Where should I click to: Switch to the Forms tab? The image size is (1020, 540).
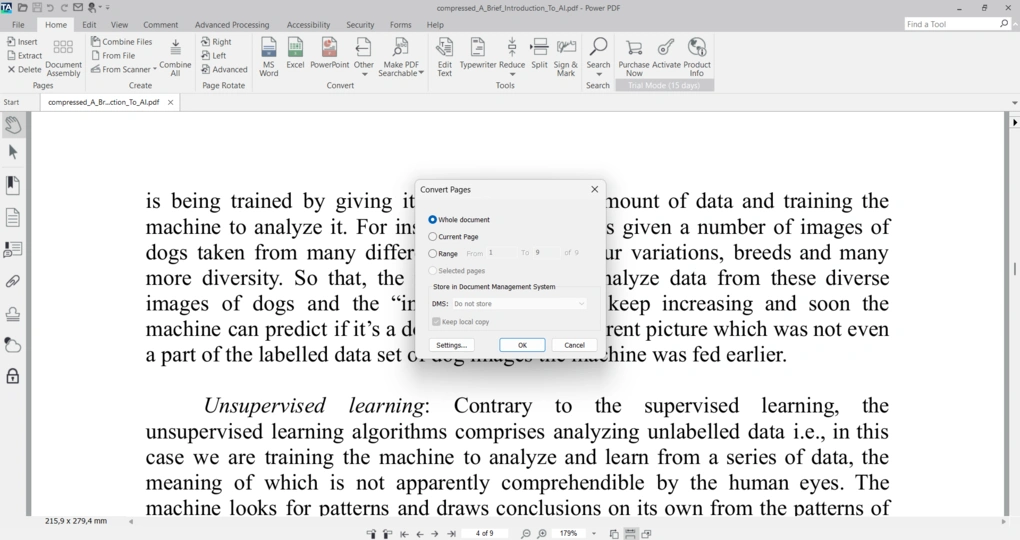(x=401, y=25)
